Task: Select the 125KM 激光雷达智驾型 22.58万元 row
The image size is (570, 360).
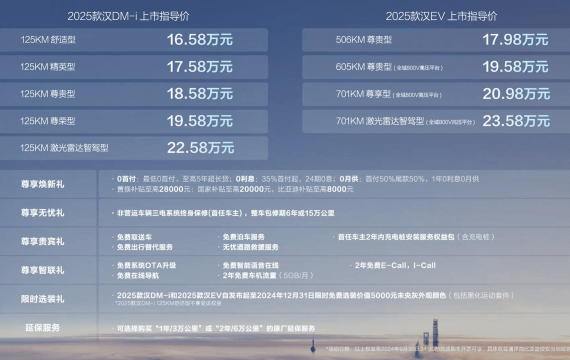Action: 134,148
